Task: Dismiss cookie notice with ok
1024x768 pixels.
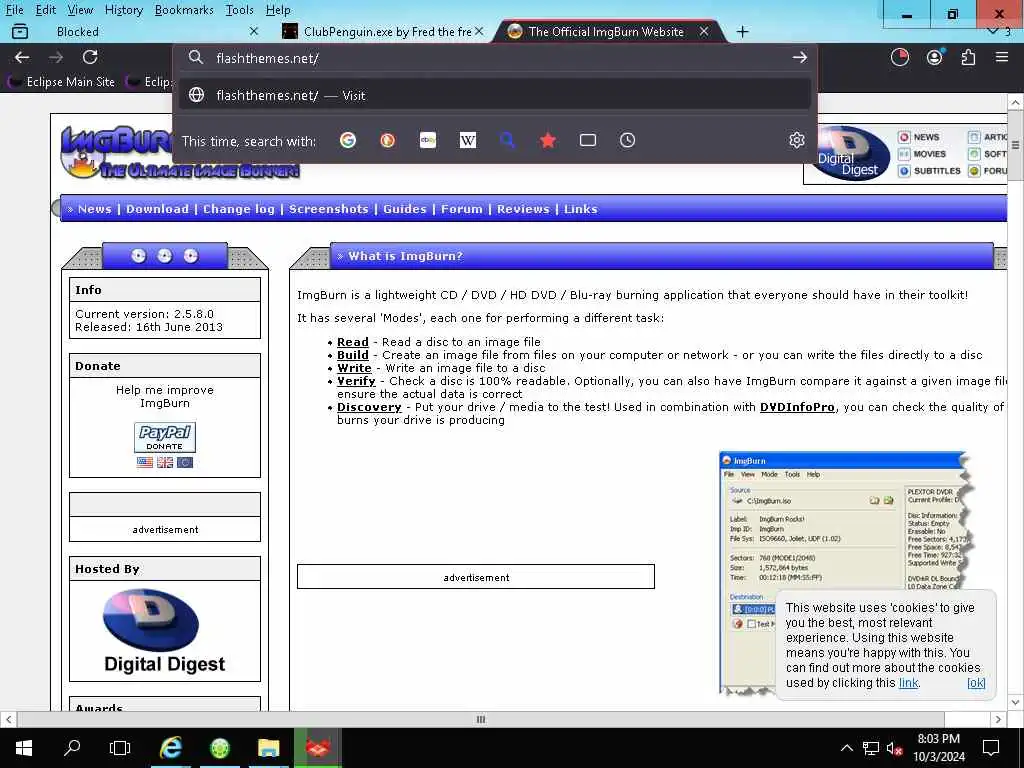Action: [x=976, y=683]
